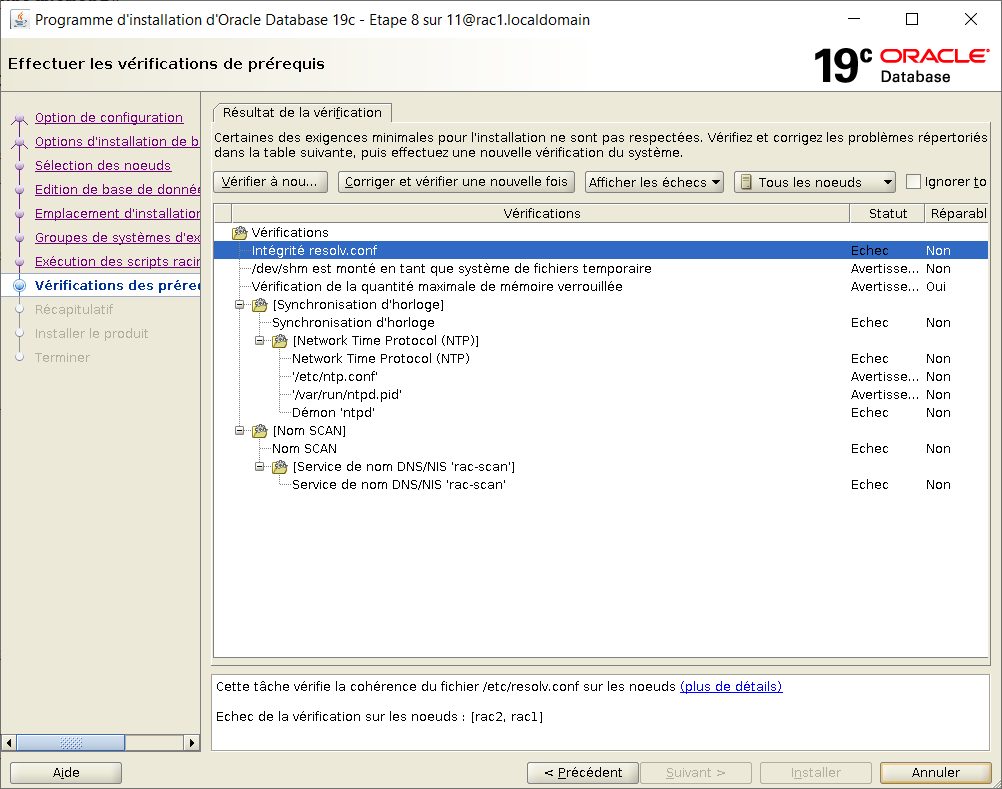Click the Précédent button
Screen dimensions: 1002x789
click(583, 773)
